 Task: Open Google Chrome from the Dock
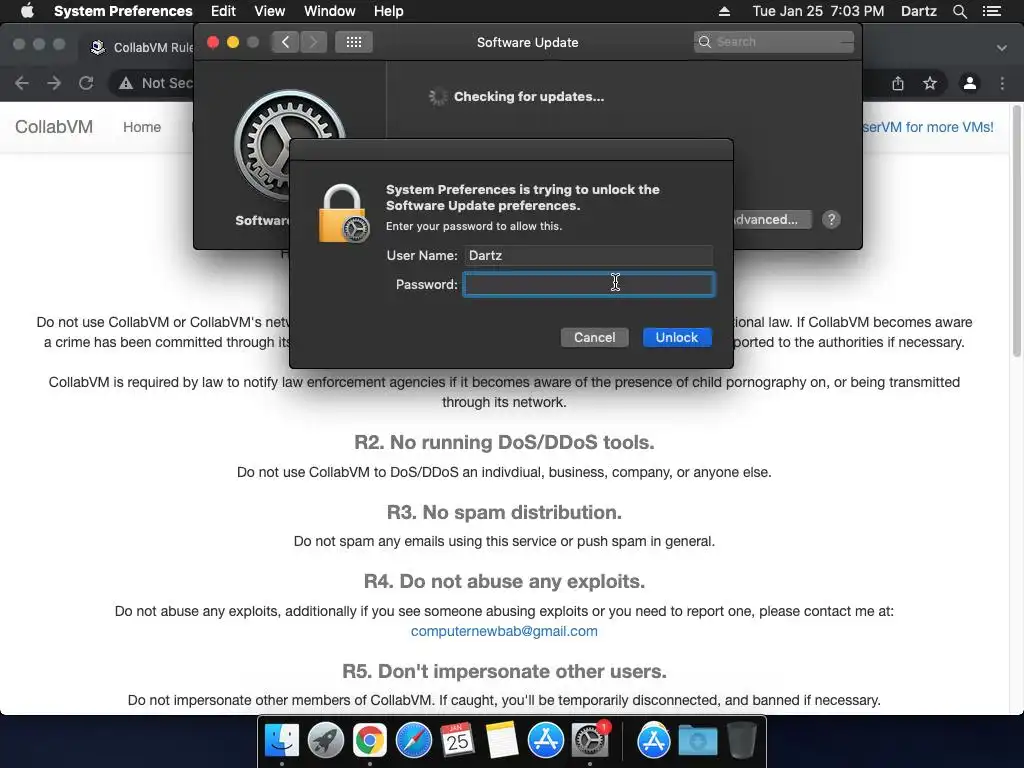[x=370, y=741]
